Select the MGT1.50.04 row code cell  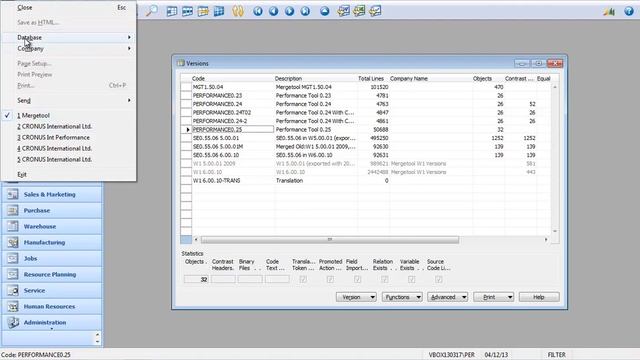233,87
